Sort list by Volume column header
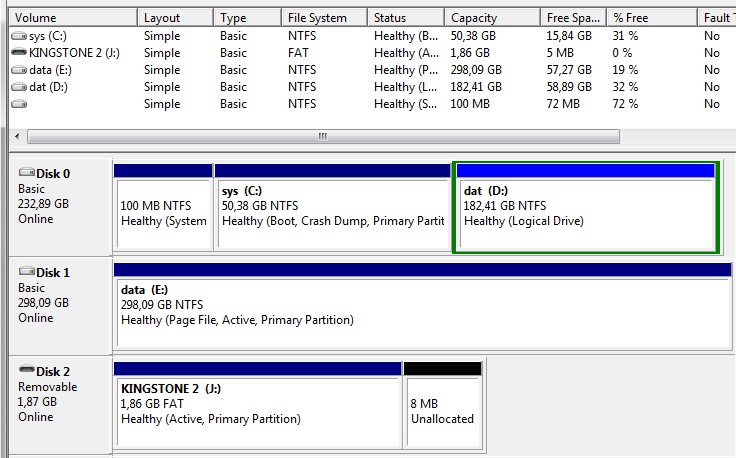Viewport: 736px width, 458px height. point(73,18)
